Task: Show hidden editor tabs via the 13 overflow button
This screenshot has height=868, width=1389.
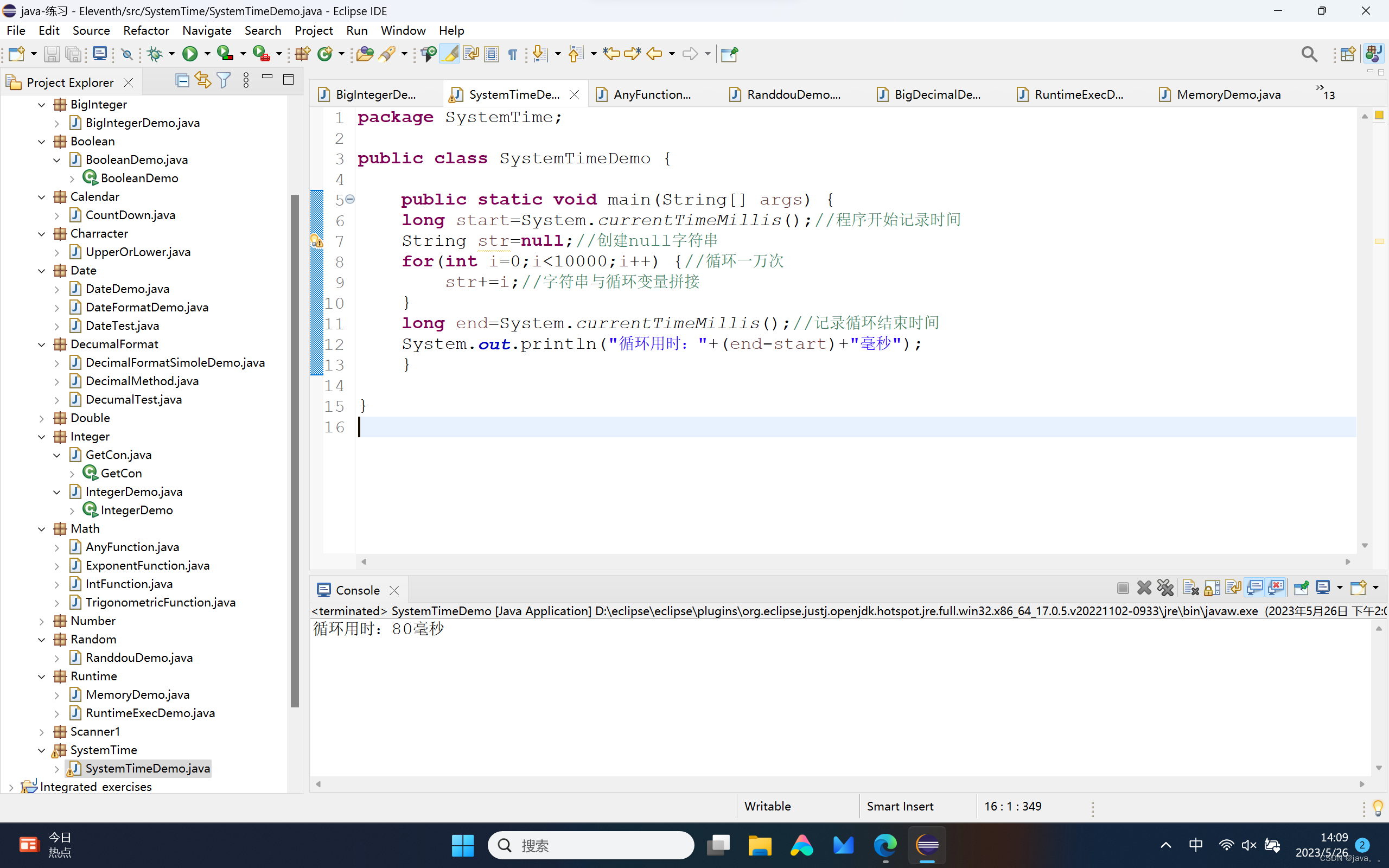Action: pos(1324,92)
